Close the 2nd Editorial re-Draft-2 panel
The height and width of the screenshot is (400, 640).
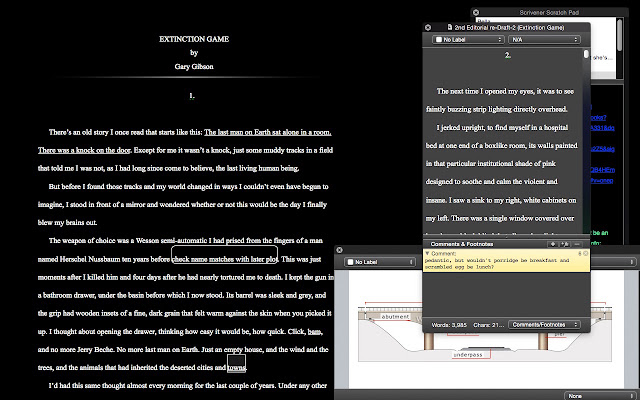tap(428, 27)
